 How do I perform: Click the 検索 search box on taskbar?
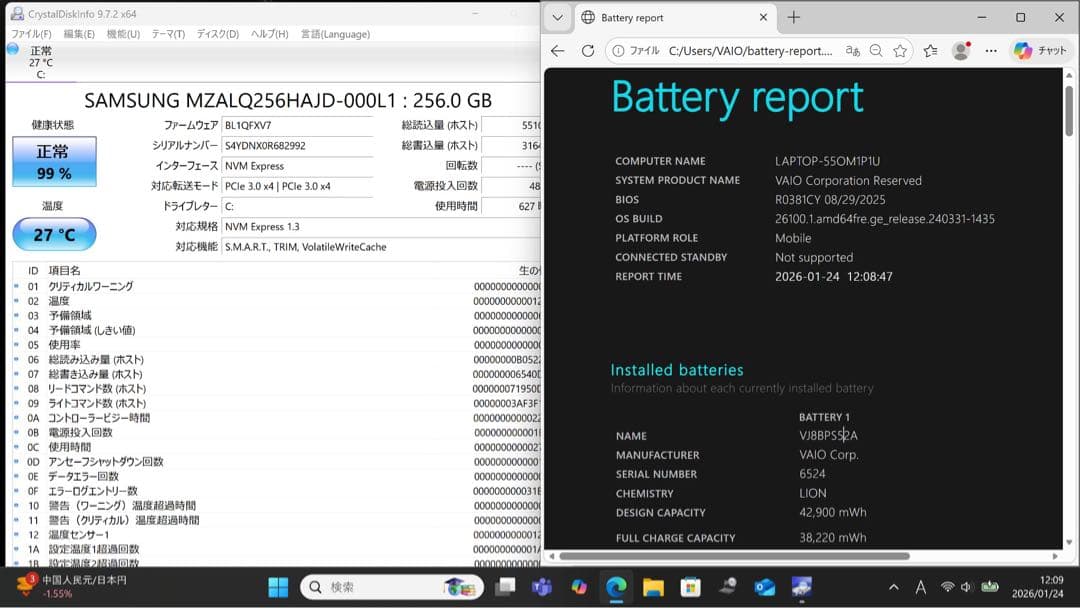(390, 587)
